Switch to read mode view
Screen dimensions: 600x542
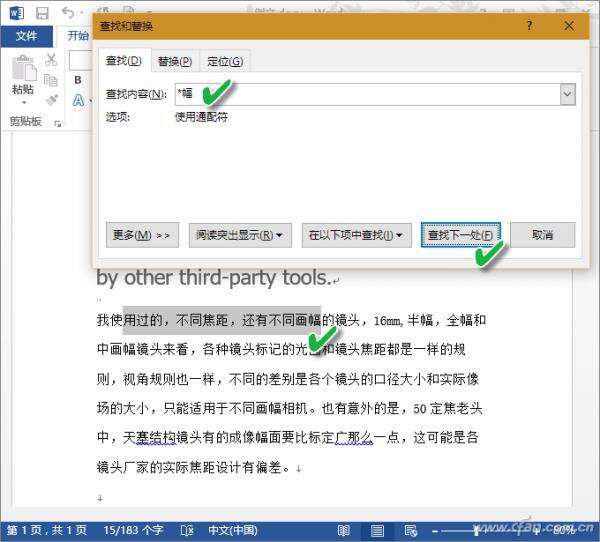(344, 531)
